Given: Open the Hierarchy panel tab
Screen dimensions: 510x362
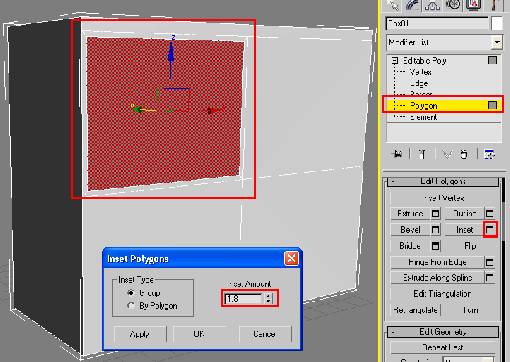Looking at the screenshot, I should coord(432,5).
